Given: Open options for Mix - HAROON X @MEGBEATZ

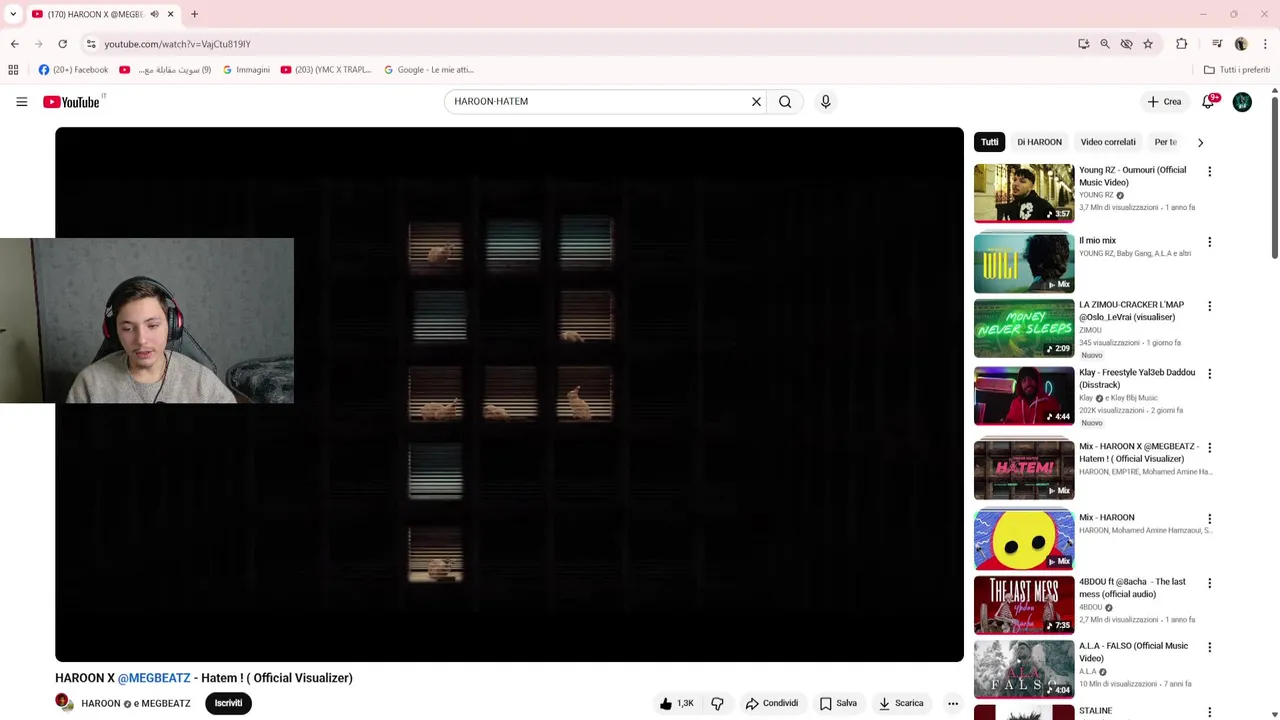Looking at the screenshot, I should click(1209, 447).
